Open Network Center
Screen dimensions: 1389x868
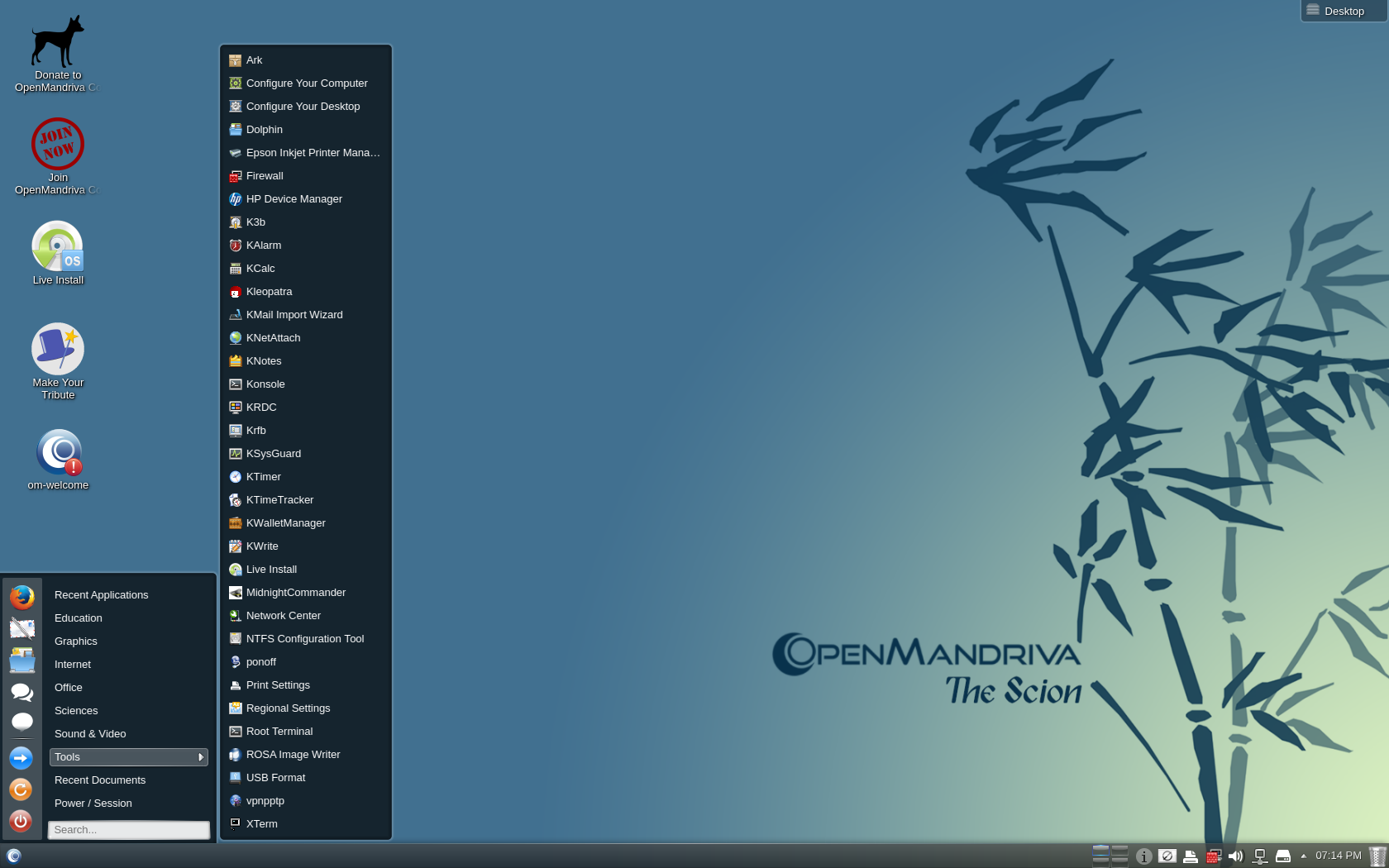pyautogui.click(x=306, y=616)
